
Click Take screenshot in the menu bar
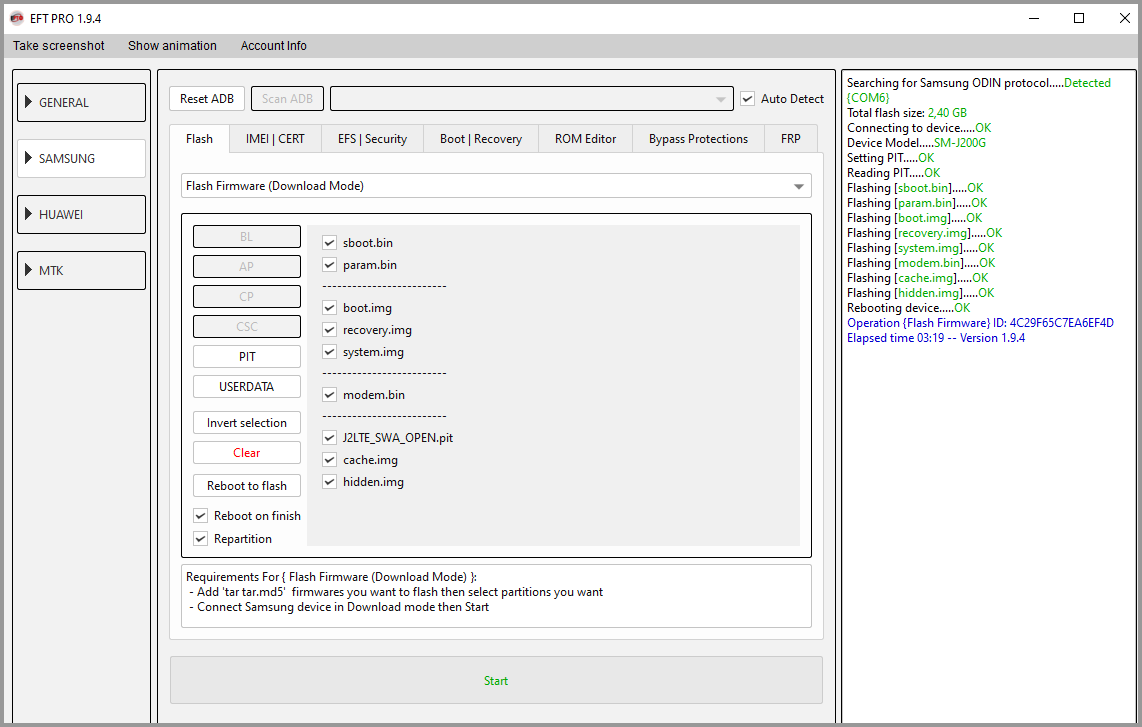pyautogui.click(x=59, y=46)
